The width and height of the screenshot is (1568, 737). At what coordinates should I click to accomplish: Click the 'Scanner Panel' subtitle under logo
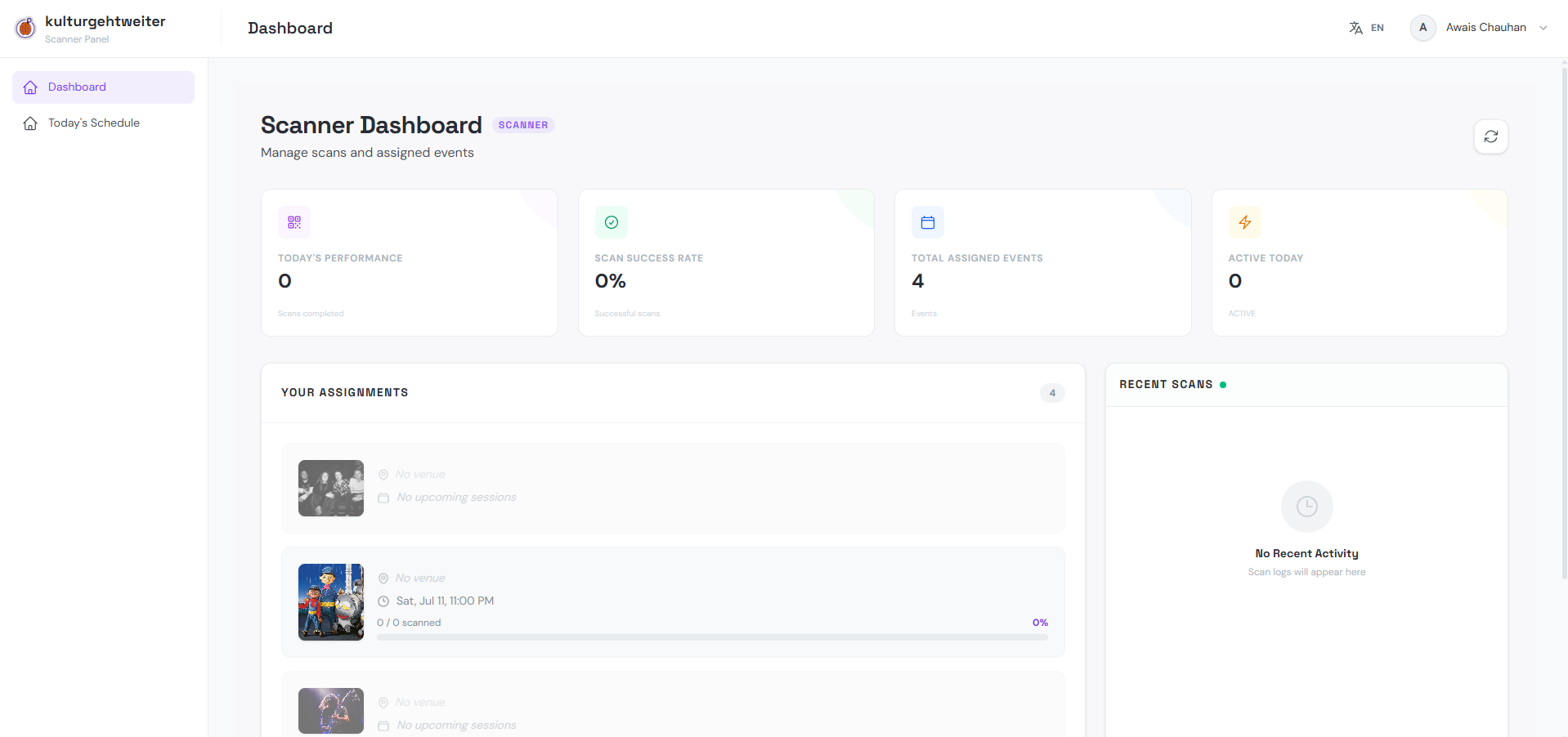77,39
